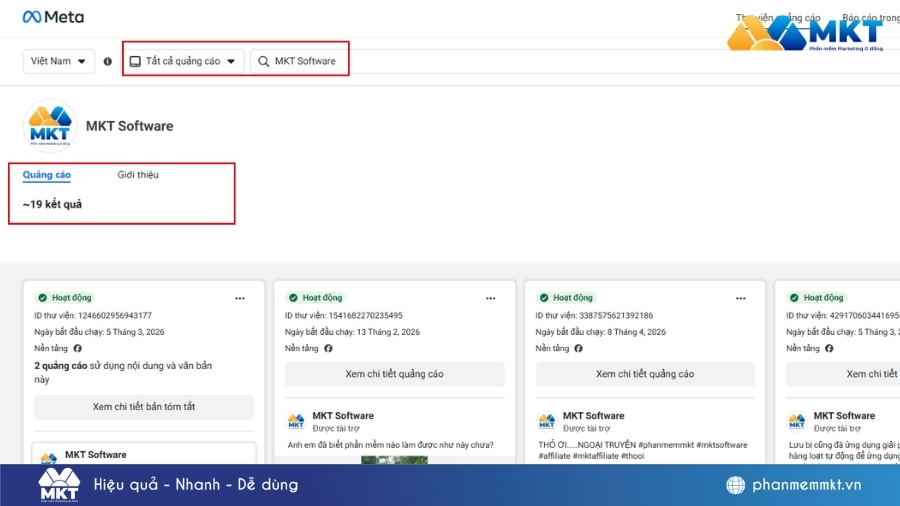Click ad text Anh em đã biết phần mềm
Image resolution: width=900 pixels, height=506 pixels.
(x=390, y=445)
